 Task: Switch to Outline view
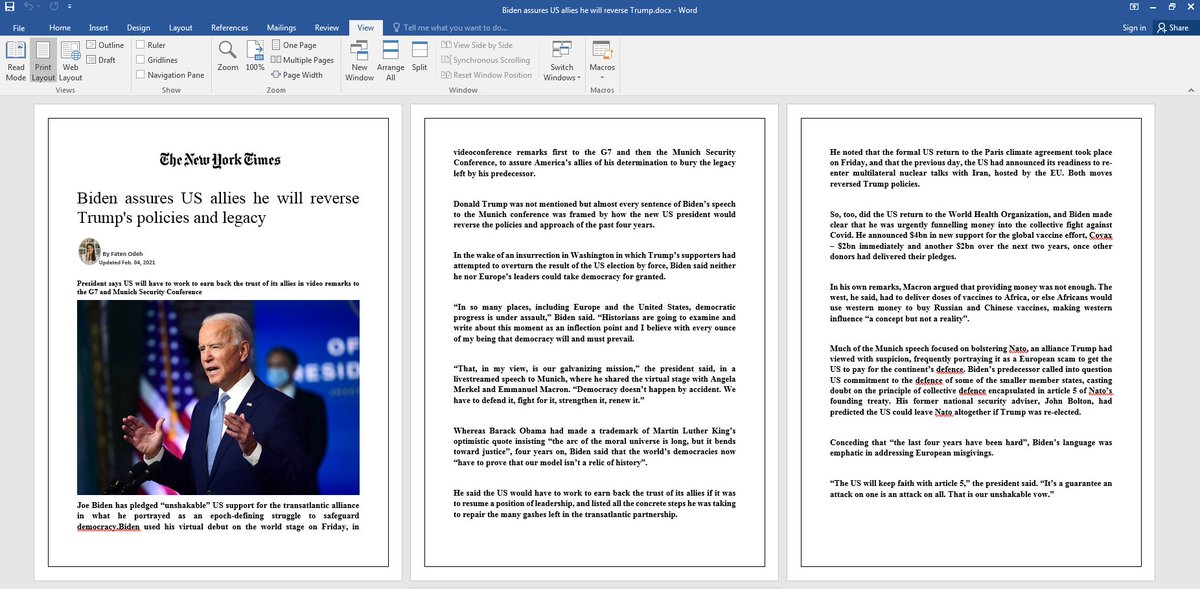point(105,45)
